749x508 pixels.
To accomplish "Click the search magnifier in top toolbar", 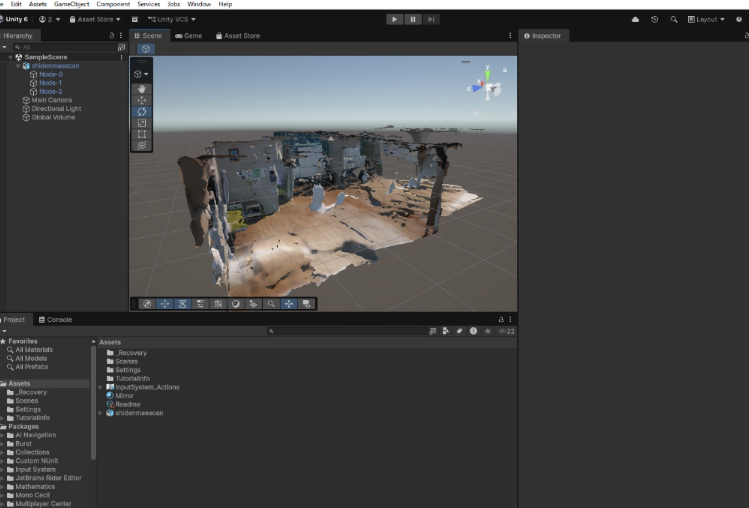I will (674, 19).
